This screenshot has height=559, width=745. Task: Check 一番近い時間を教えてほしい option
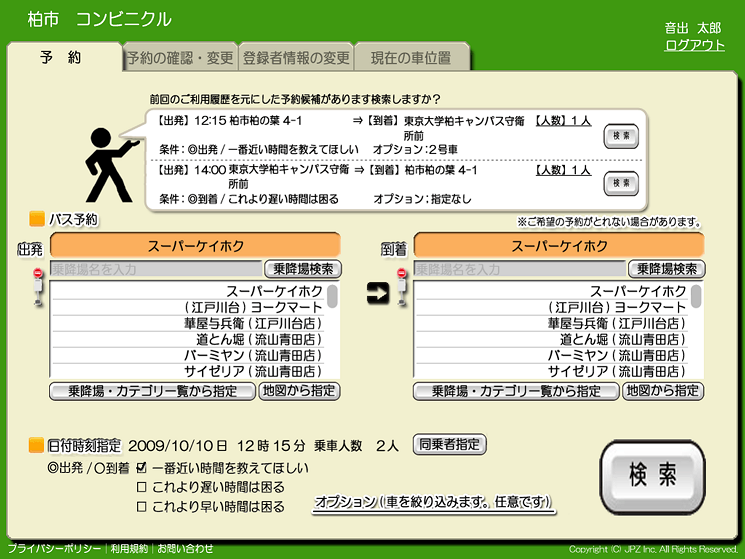(141, 468)
